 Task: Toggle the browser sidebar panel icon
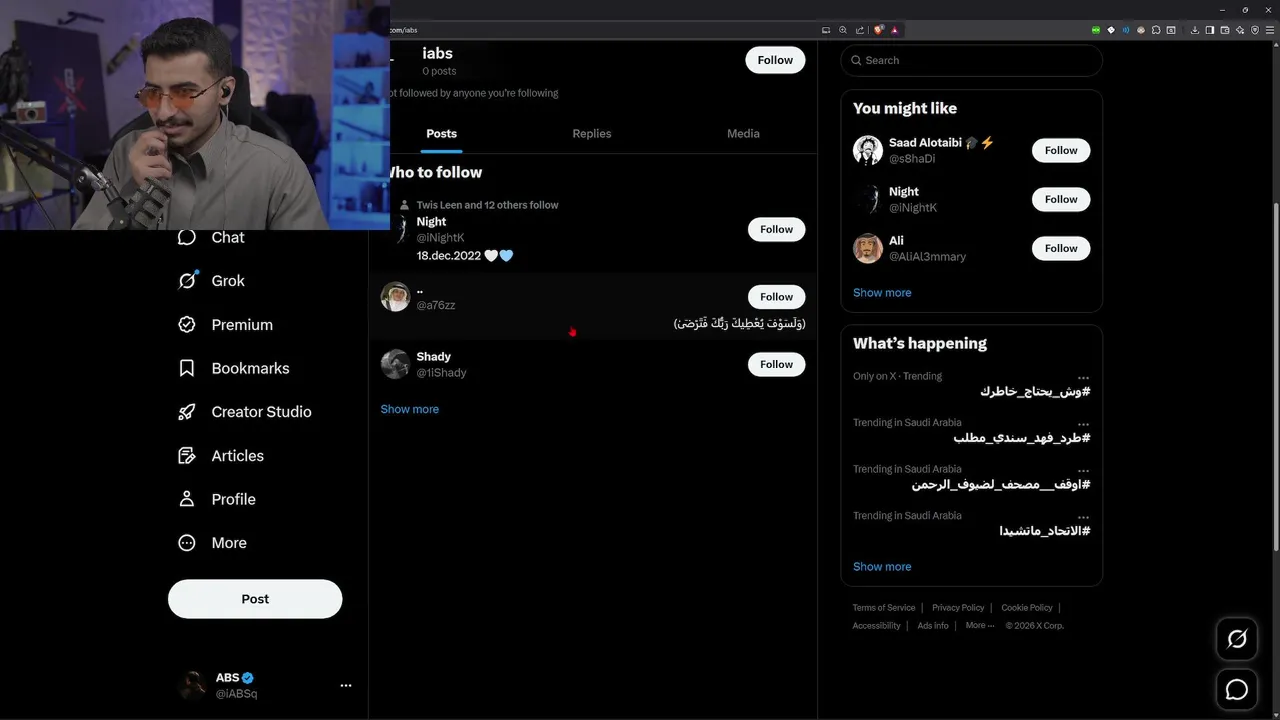pos(1209,30)
